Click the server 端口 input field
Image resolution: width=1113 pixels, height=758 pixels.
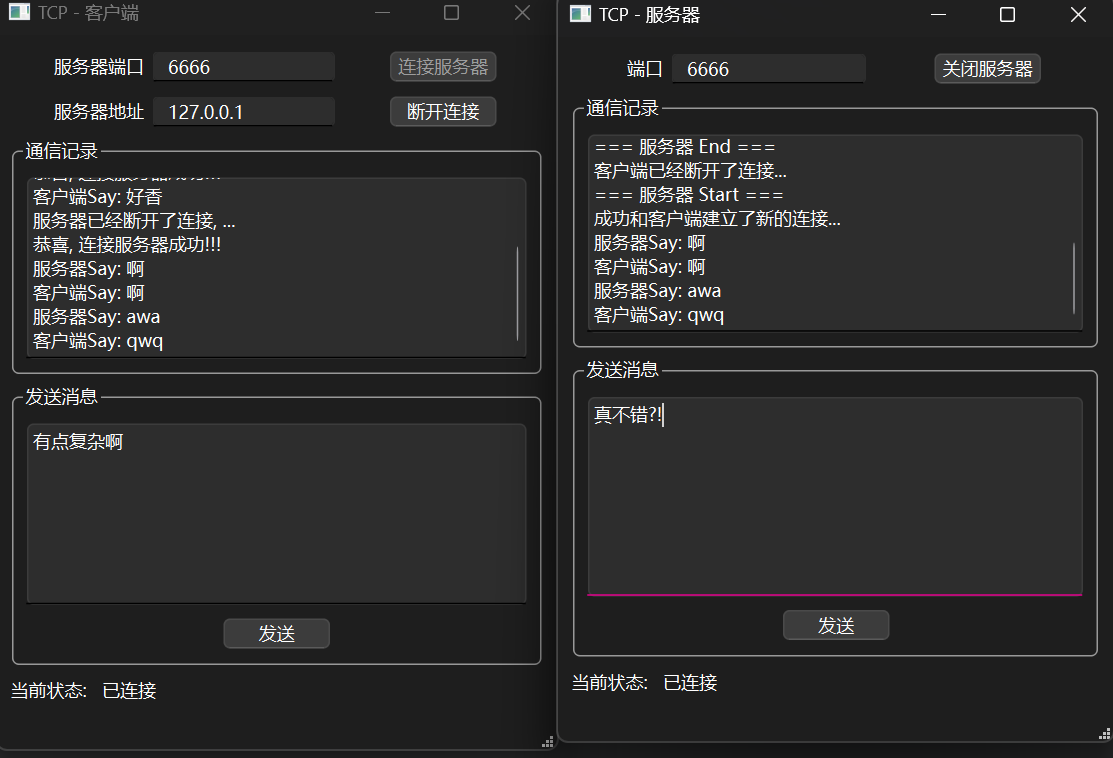point(768,69)
